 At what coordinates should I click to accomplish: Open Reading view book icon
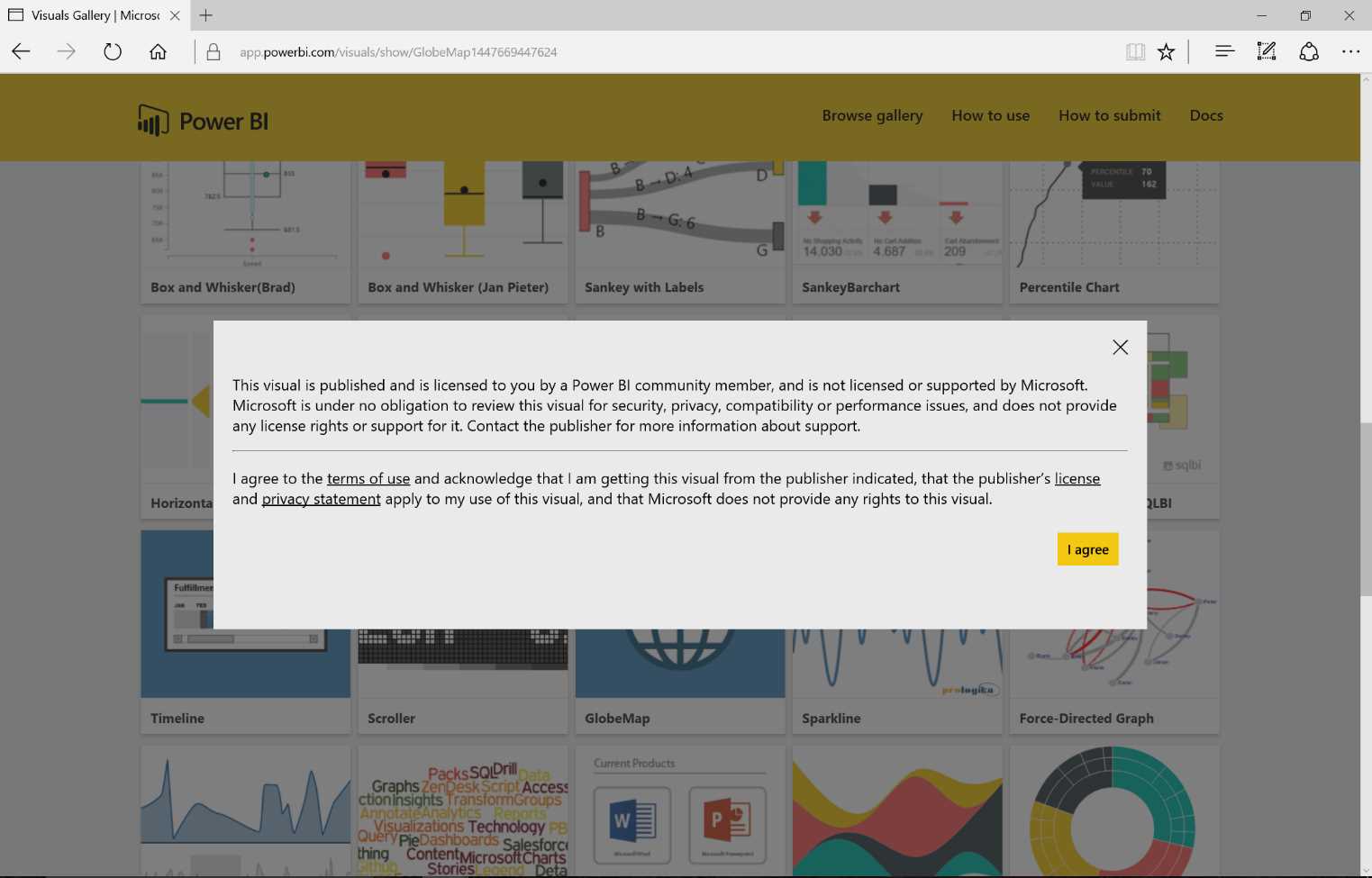[x=1135, y=52]
